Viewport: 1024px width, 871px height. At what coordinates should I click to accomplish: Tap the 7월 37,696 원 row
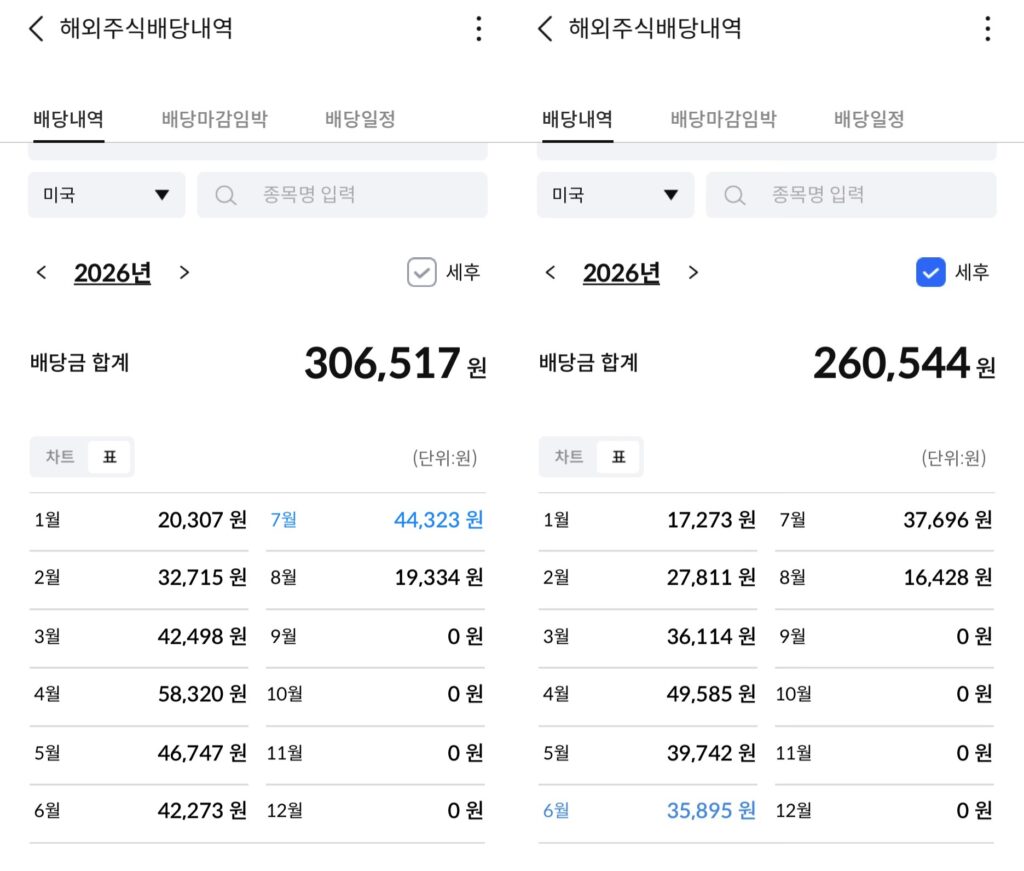[x=884, y=520]
